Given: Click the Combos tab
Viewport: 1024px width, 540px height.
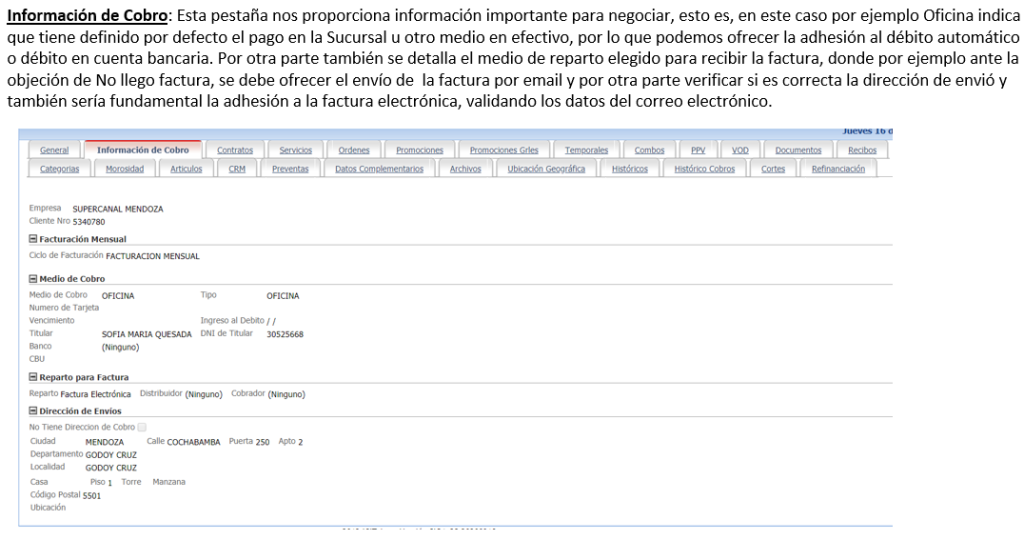Looking at the screenshot, I should point(649,150).
